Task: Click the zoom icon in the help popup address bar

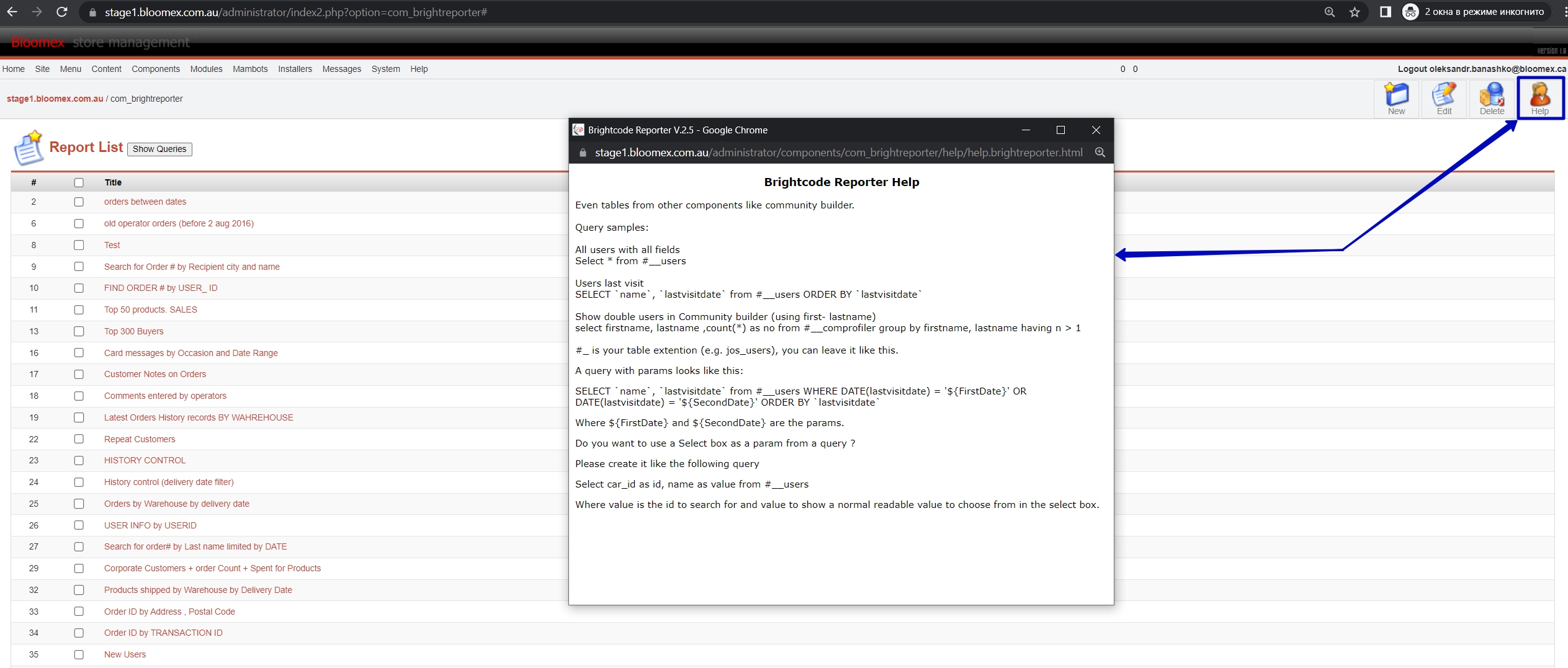Action: coord(1100,152)
